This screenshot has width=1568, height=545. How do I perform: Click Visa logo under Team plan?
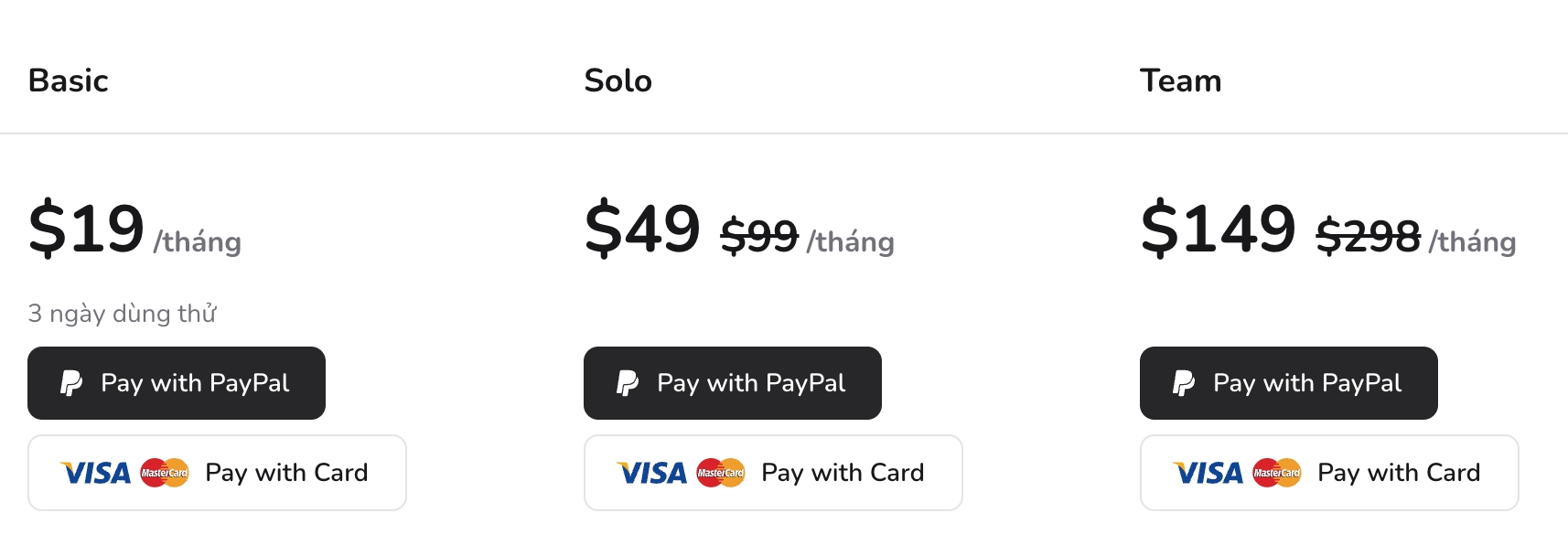(x=1208, y=473)
